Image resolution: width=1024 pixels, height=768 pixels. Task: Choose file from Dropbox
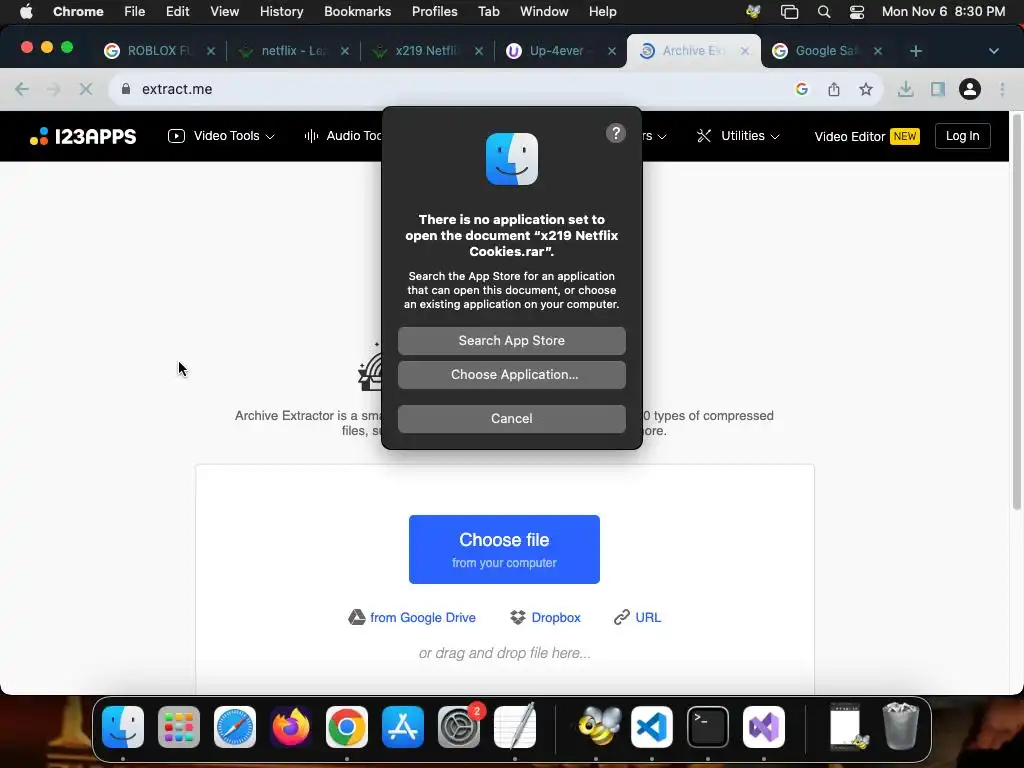click(x=545, y=617)
